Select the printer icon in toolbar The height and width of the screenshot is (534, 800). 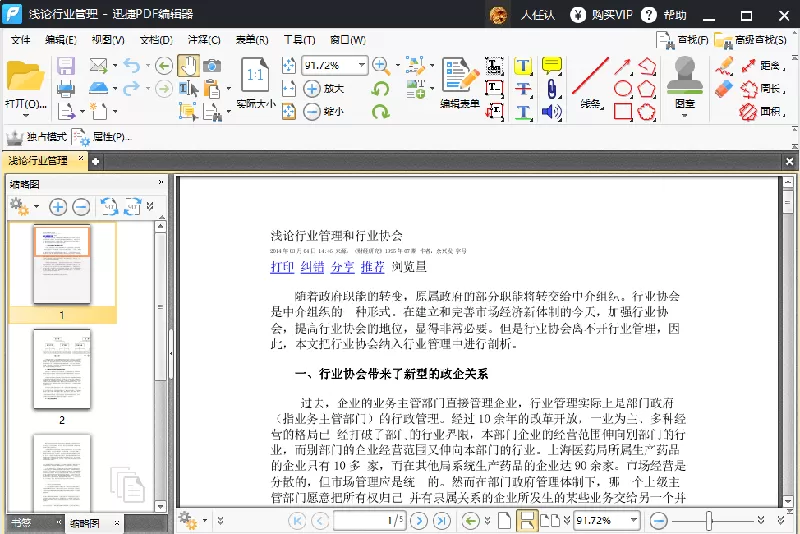click(66, 89)
